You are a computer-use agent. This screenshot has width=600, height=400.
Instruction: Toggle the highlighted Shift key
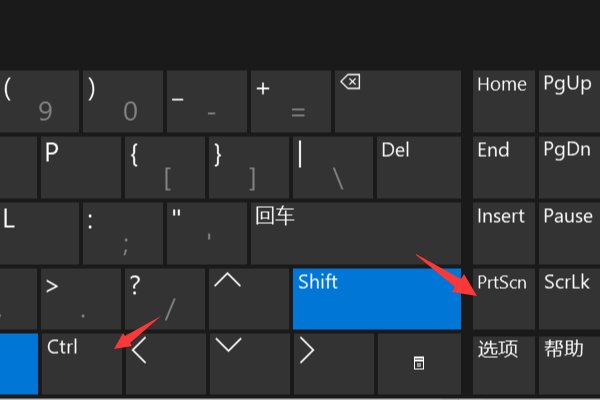376,298
